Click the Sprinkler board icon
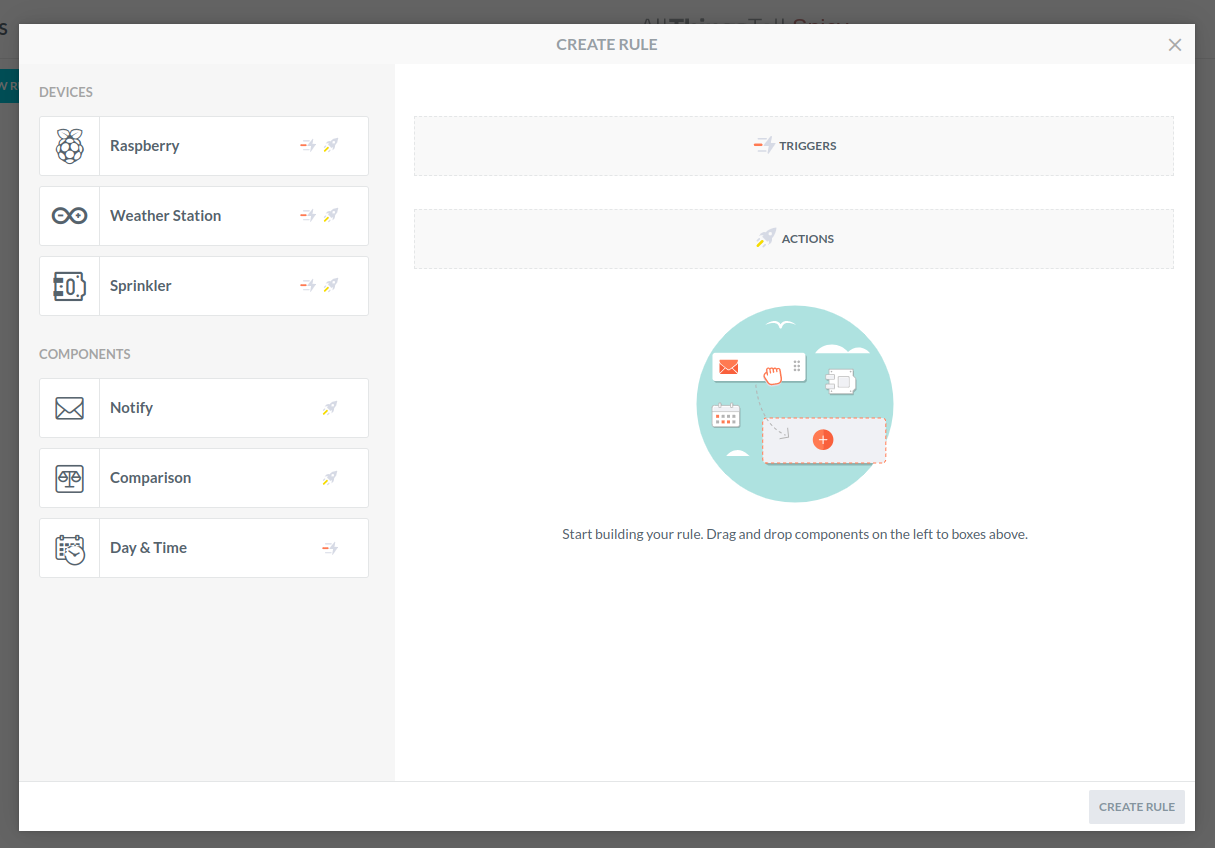This screenshot has height=848, width=1215. point(69,286)
